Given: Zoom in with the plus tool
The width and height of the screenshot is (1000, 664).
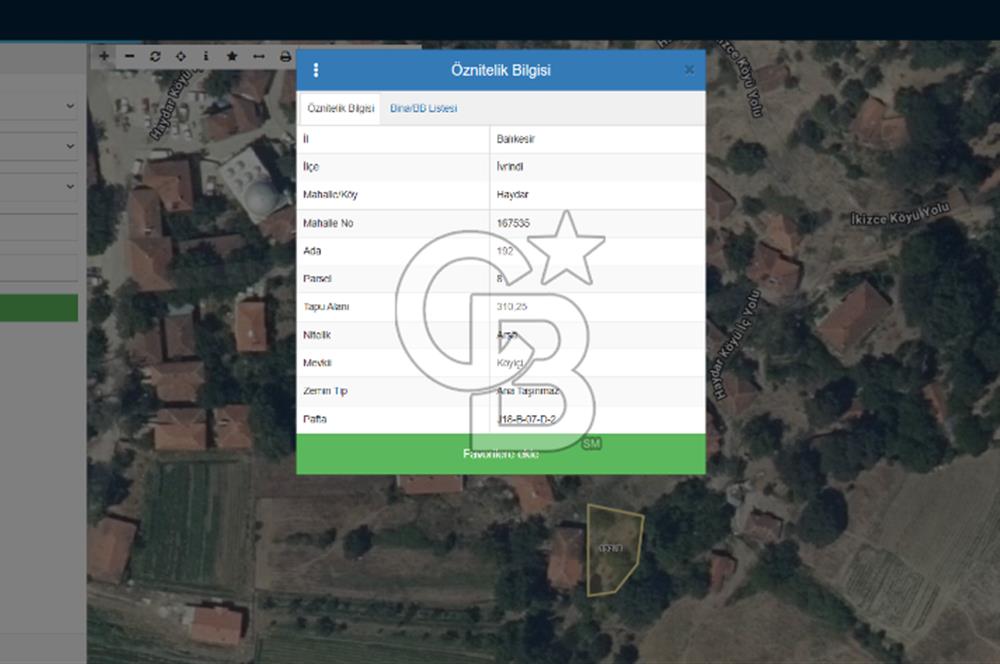Looking at the screenshot, I should [x=104, y=56].
